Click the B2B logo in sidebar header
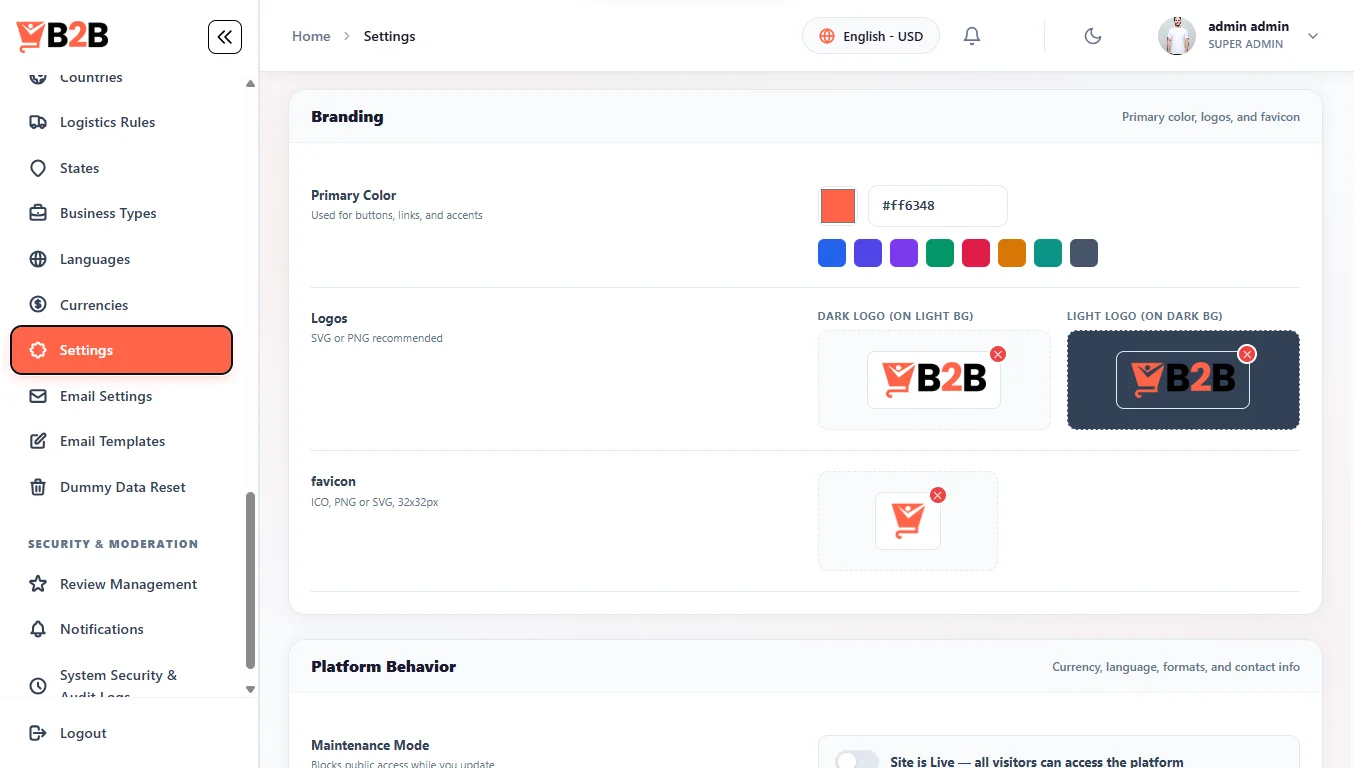This screenshot has height=768, width=1354. 62,35
